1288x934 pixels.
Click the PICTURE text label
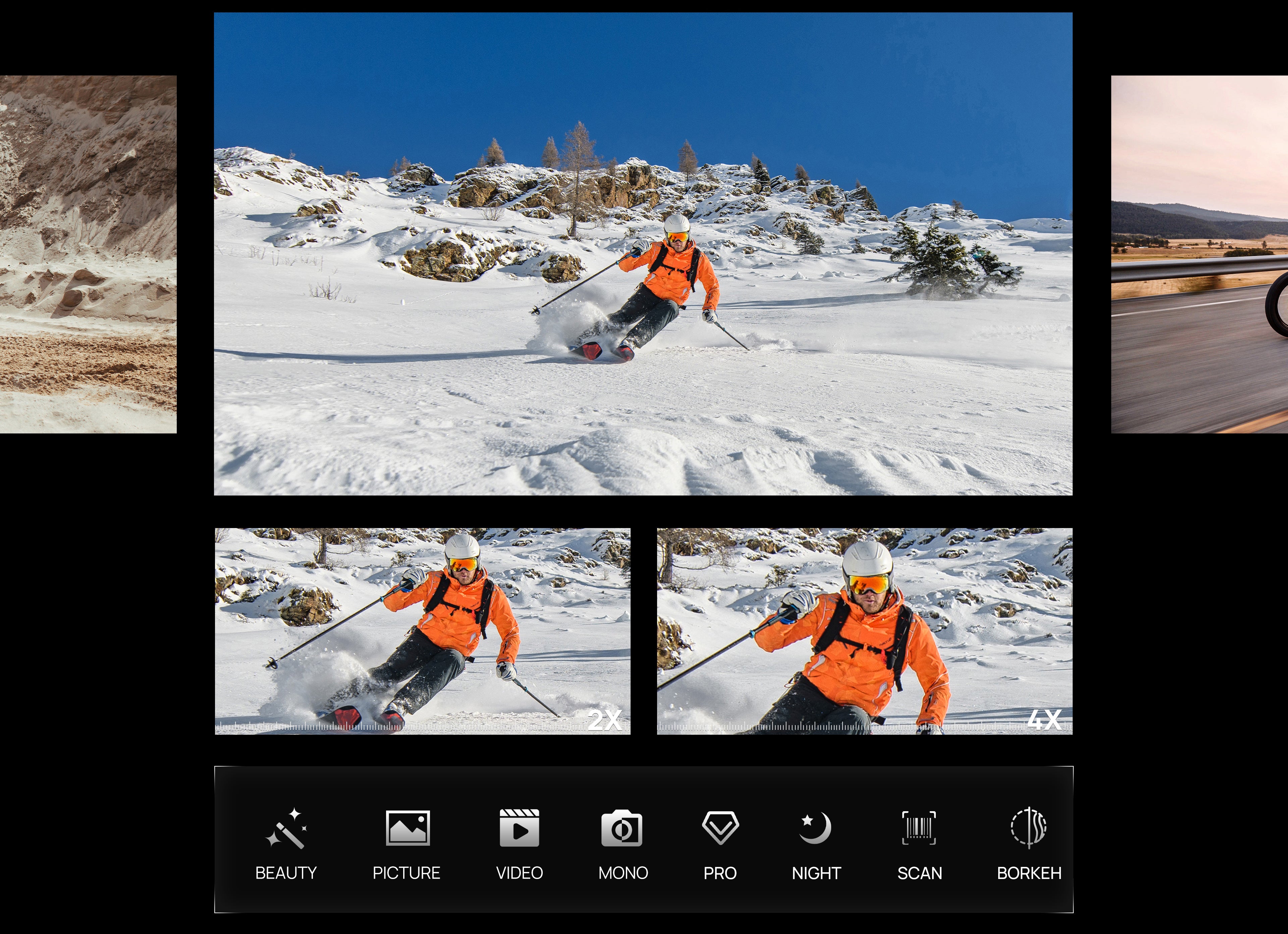pyautogui.click(x=407, y=873)
